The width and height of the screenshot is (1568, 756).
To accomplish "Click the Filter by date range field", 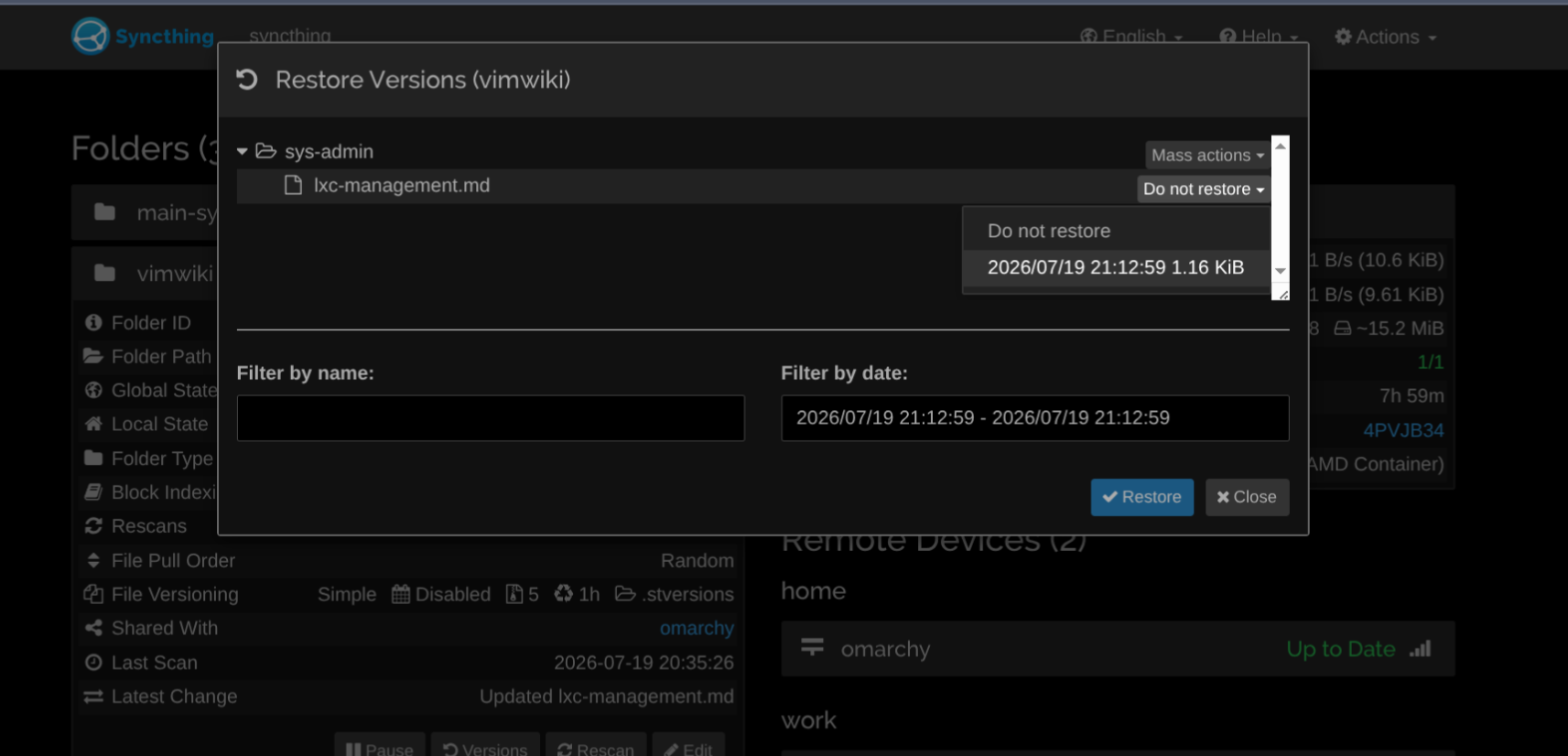I will point(1035,418).
